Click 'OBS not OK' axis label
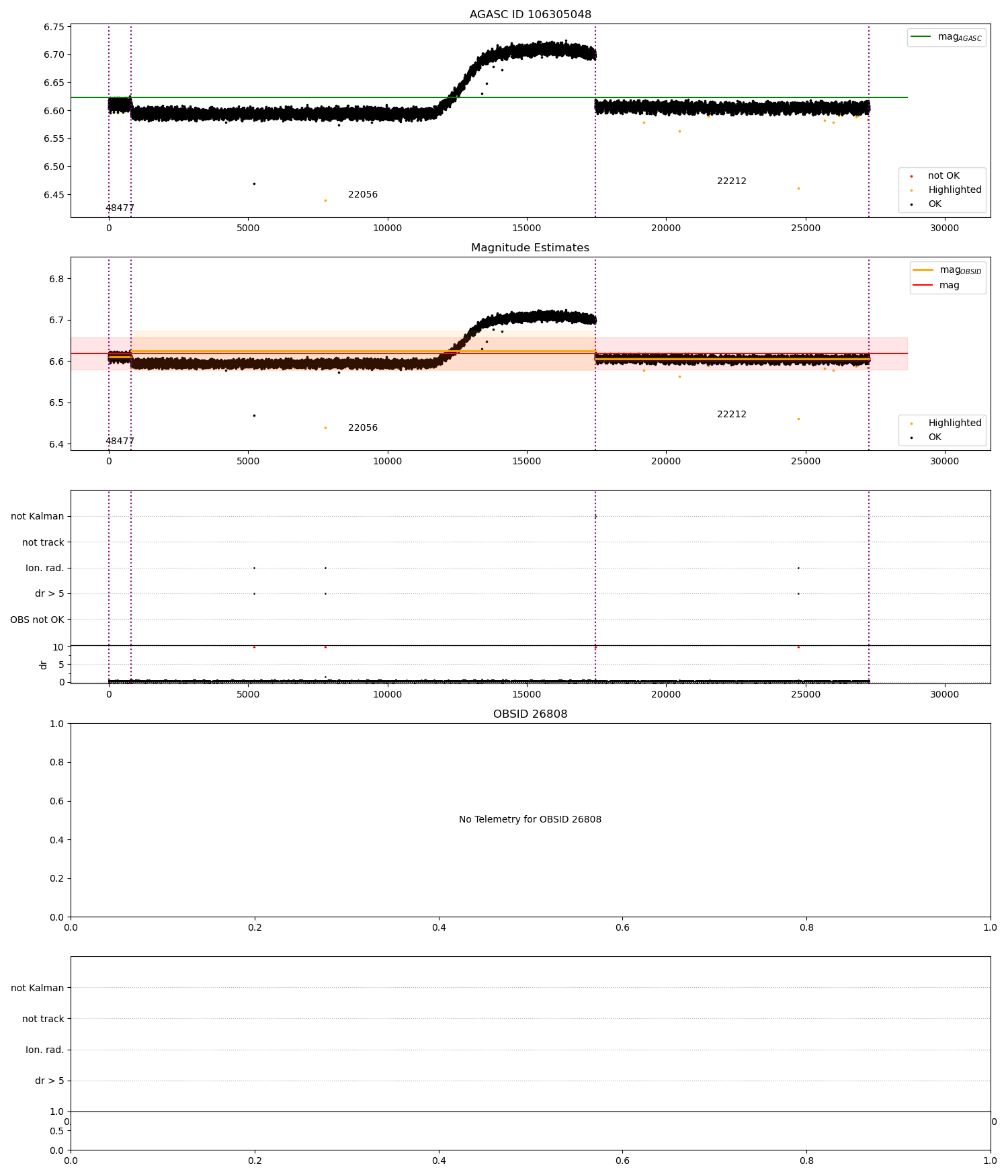Viewport: 1008px width, 1176px height. click(x=37, y=620)
